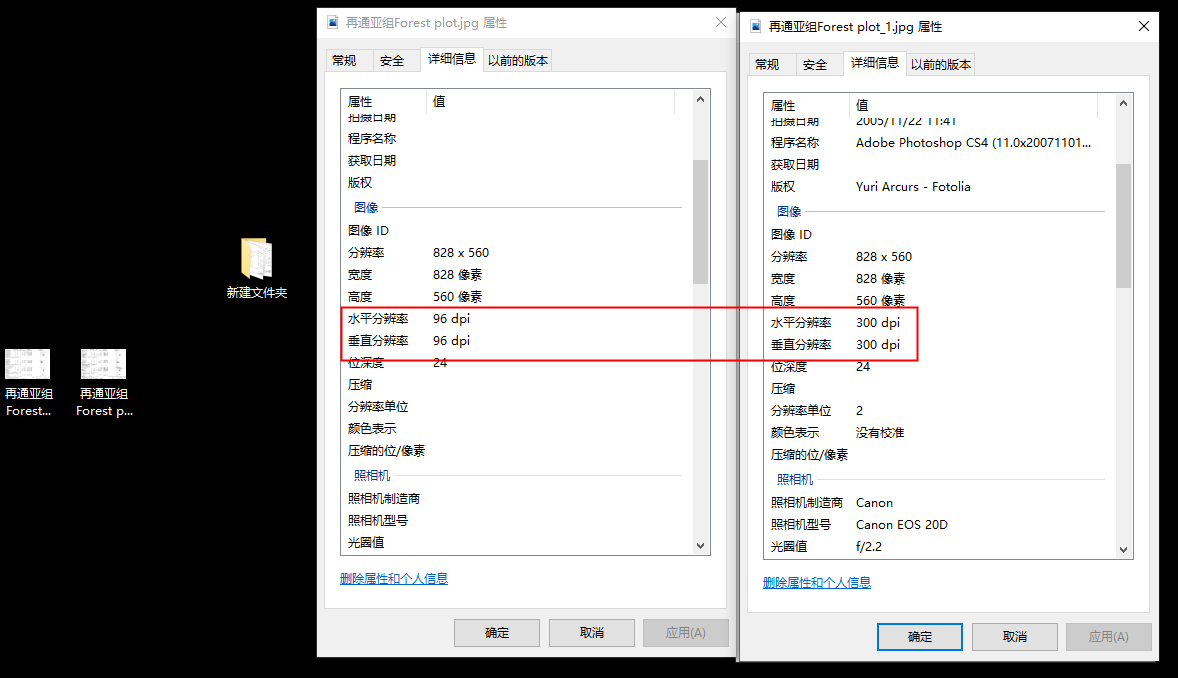This screenshot has width=1178, height=678.
Task: Select 图像 ID row in Forest plot.jpg window
Action: (517, 231)
